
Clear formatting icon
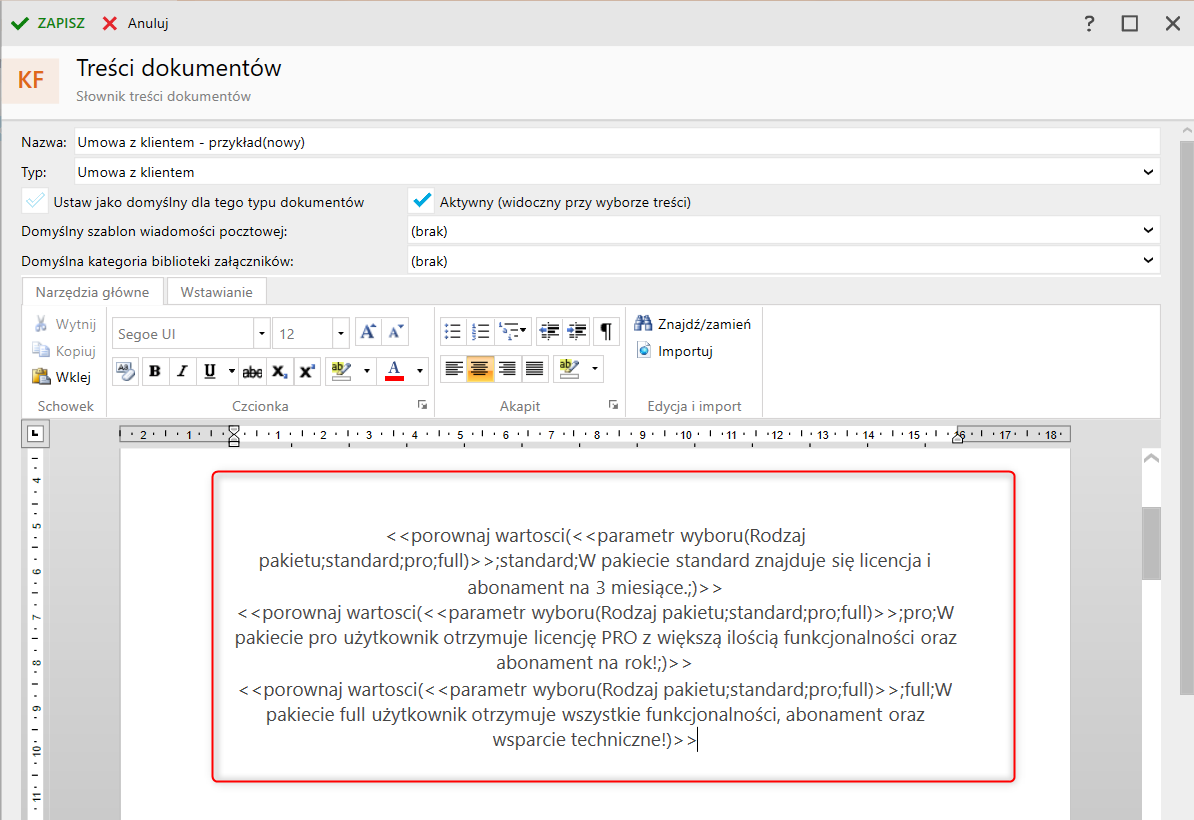[x=126, y=371]
